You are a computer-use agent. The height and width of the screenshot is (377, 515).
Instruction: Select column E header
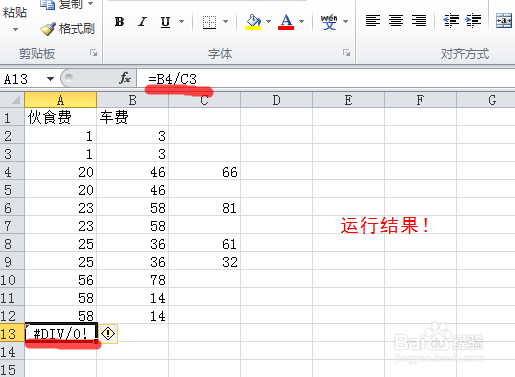coord(348,100)
